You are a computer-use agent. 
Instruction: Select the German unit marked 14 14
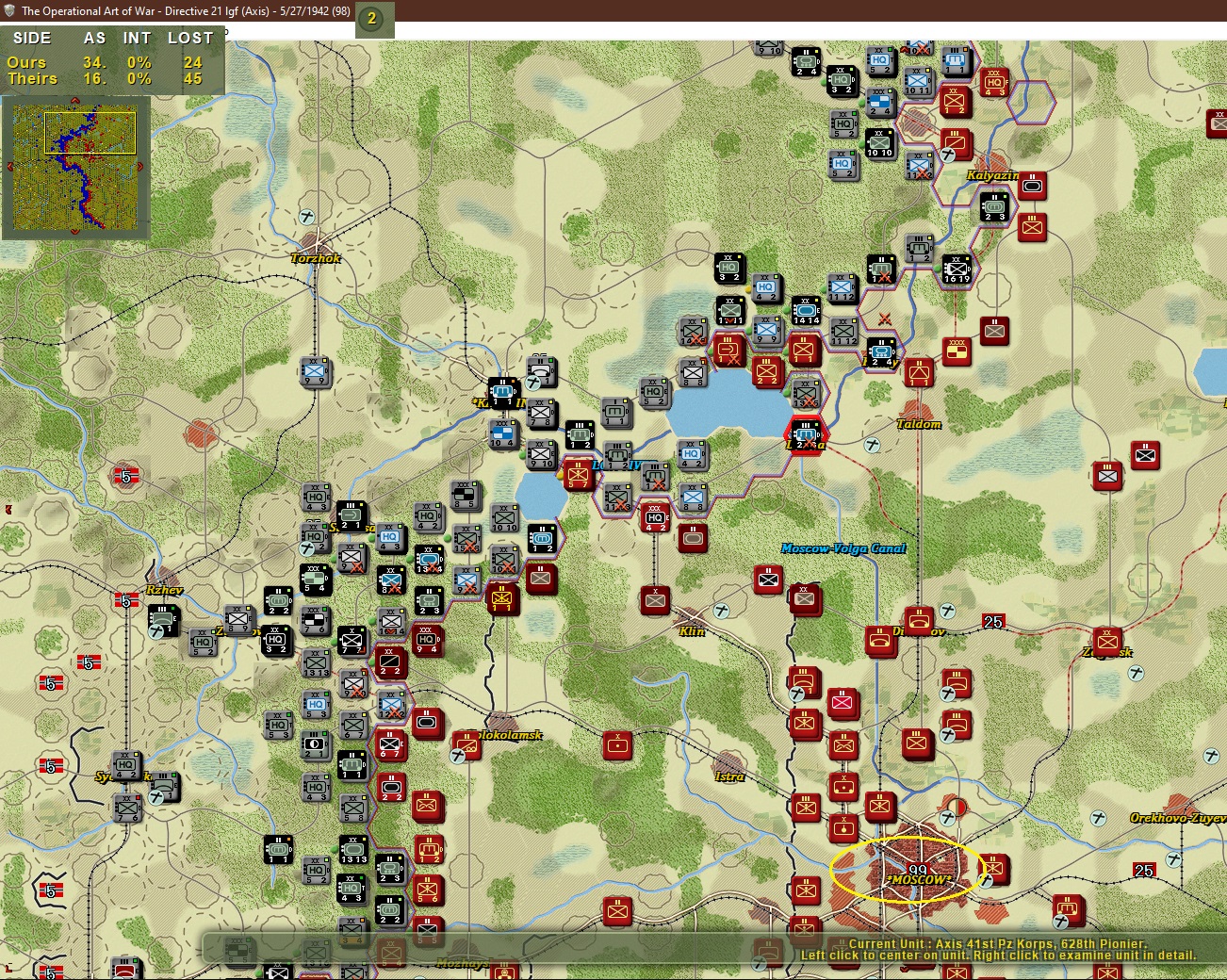[806, 311]
